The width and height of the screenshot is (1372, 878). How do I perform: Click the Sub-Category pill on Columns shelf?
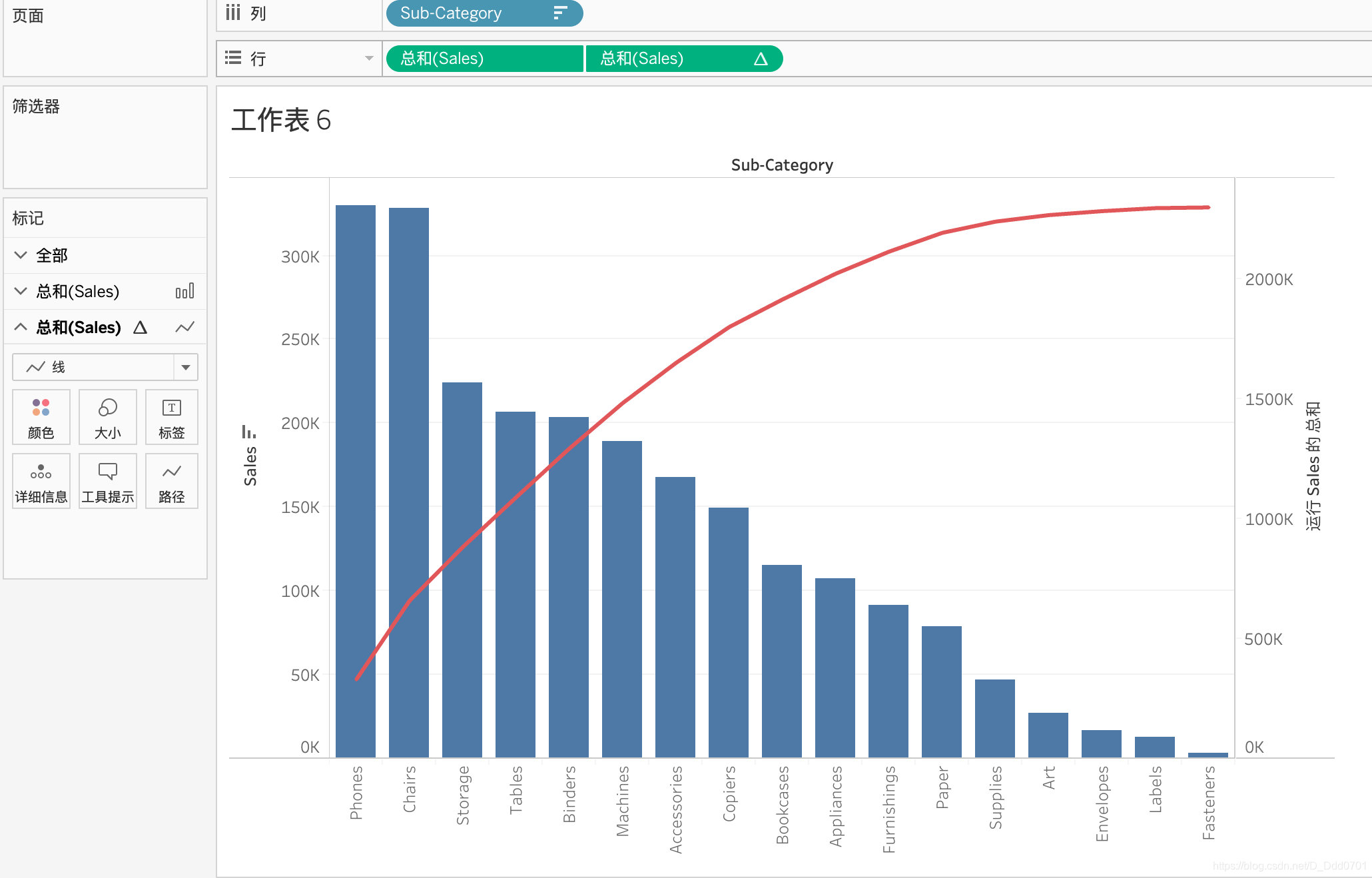pos(484,13)
